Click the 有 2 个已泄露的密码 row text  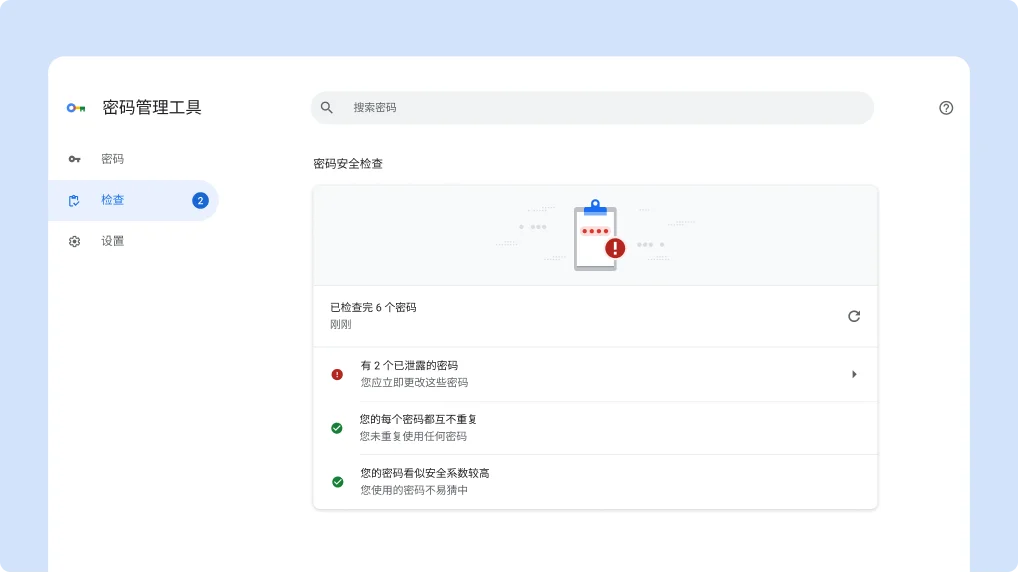(409, 366)
